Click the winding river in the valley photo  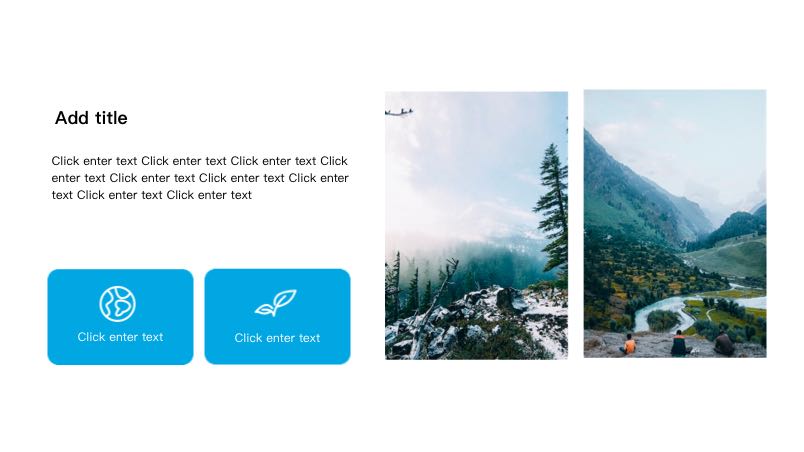667,311
